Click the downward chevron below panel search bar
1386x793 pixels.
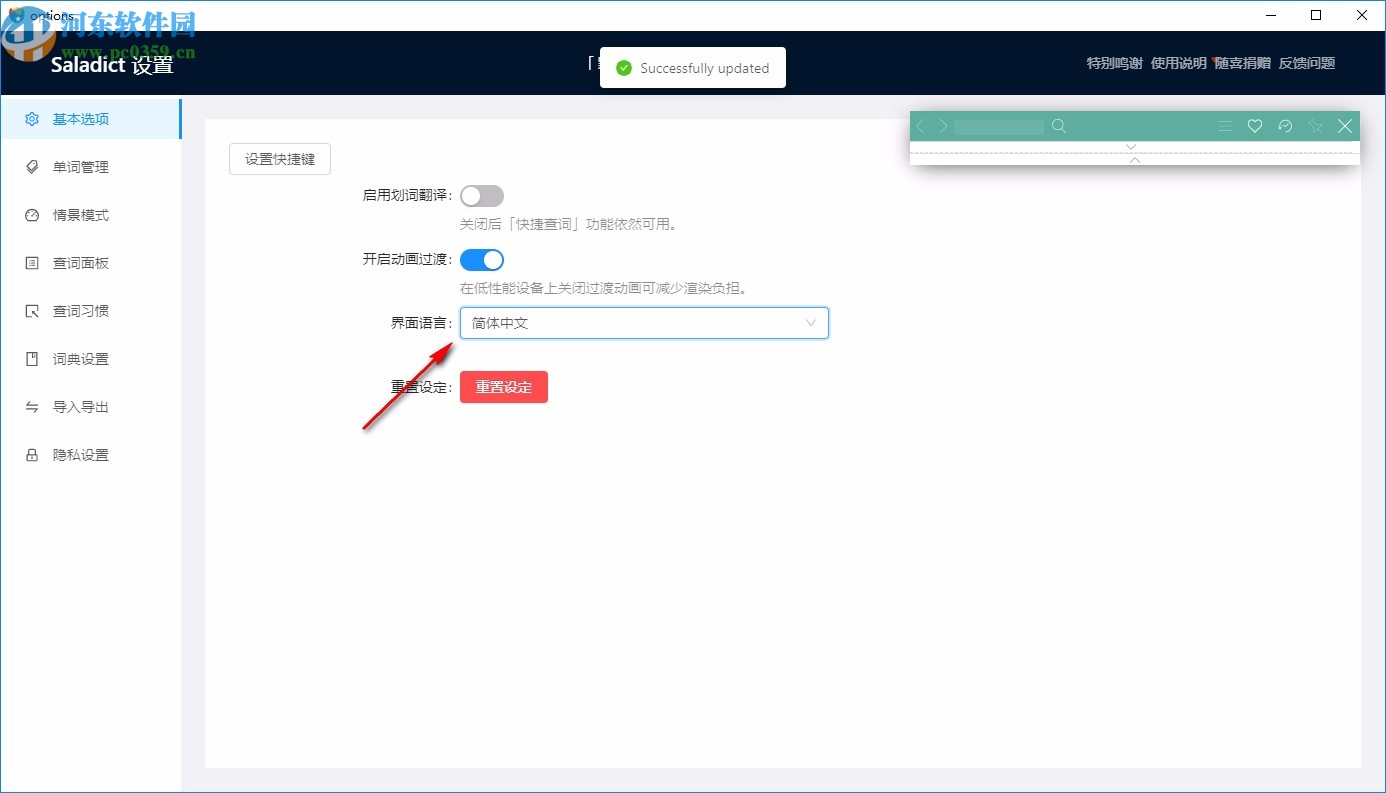tap(1131, 146)
